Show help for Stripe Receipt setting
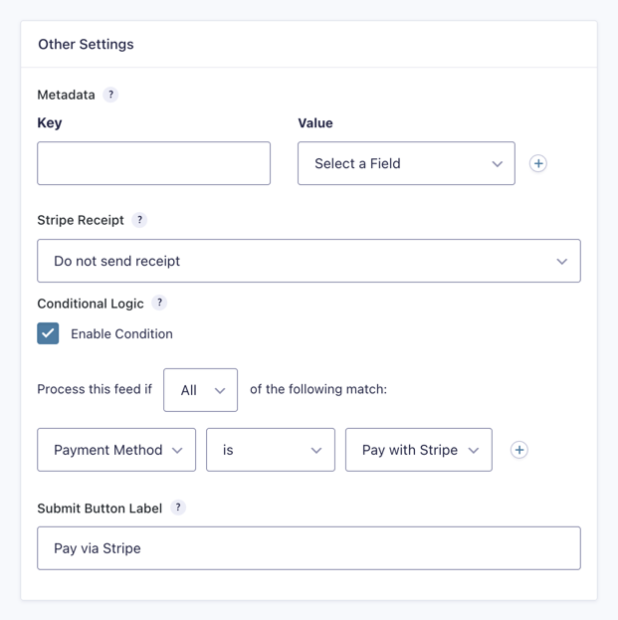Screen dimensions: 618x620 coord(140,220)
